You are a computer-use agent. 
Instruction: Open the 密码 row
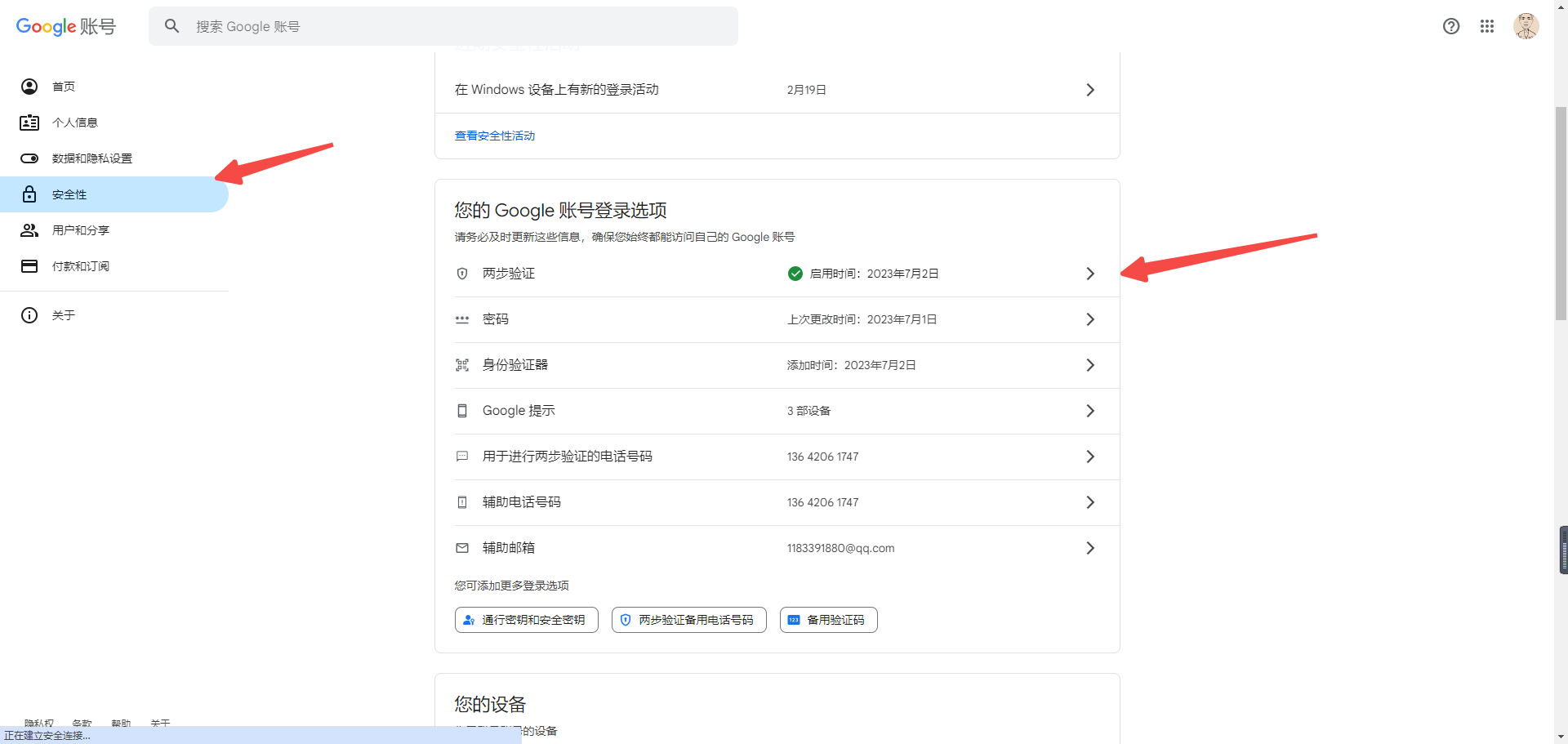(777, 319)
